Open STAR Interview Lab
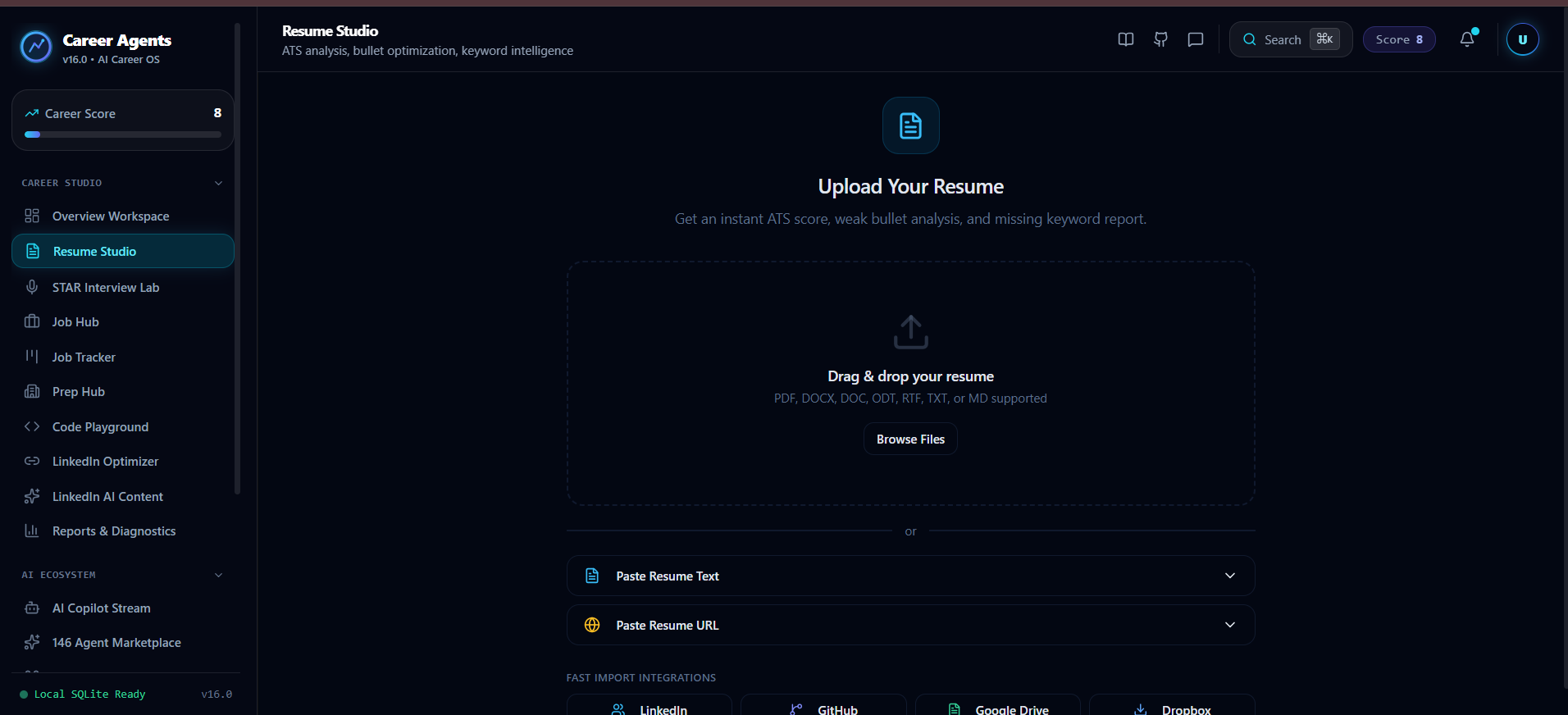This screenshot has width=1568, height=715. (123, 288)
